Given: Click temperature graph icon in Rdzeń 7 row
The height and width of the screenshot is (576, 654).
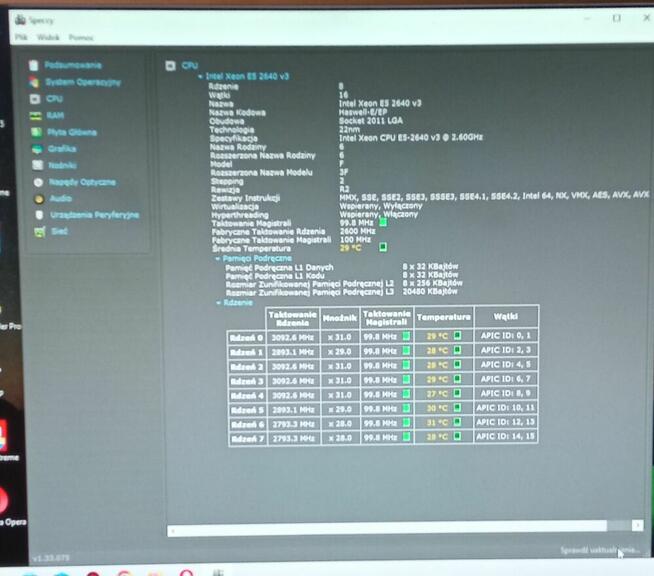Looking at the screenshot, I should (x=458, y=436).
